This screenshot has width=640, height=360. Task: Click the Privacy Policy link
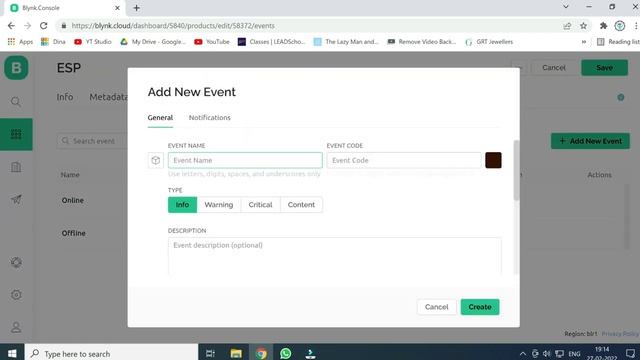620,334
